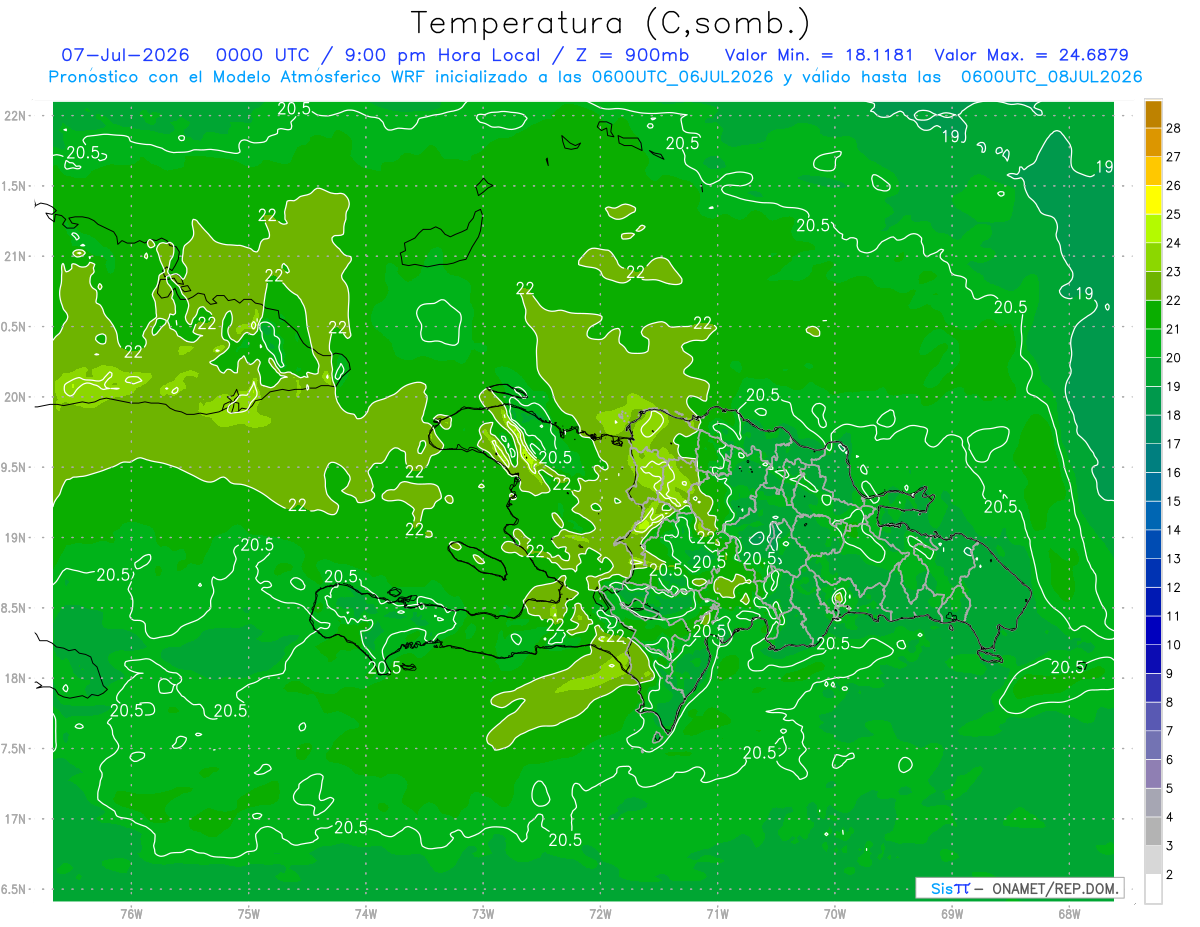Click the "9.5N" latitude tick label
The width and height of the screenshot is (1200, 927).
pos(15,468)
